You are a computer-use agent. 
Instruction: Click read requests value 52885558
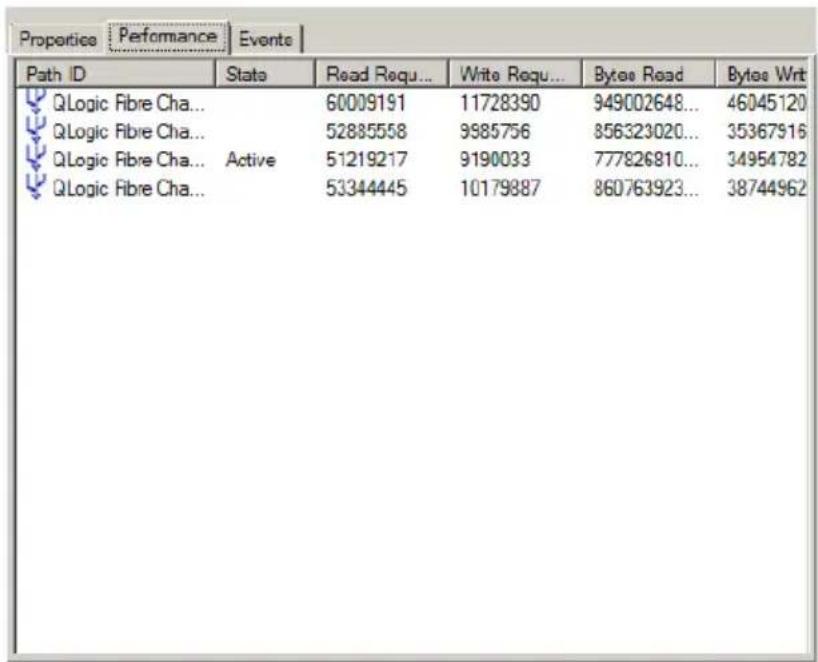tap(366, 131)
